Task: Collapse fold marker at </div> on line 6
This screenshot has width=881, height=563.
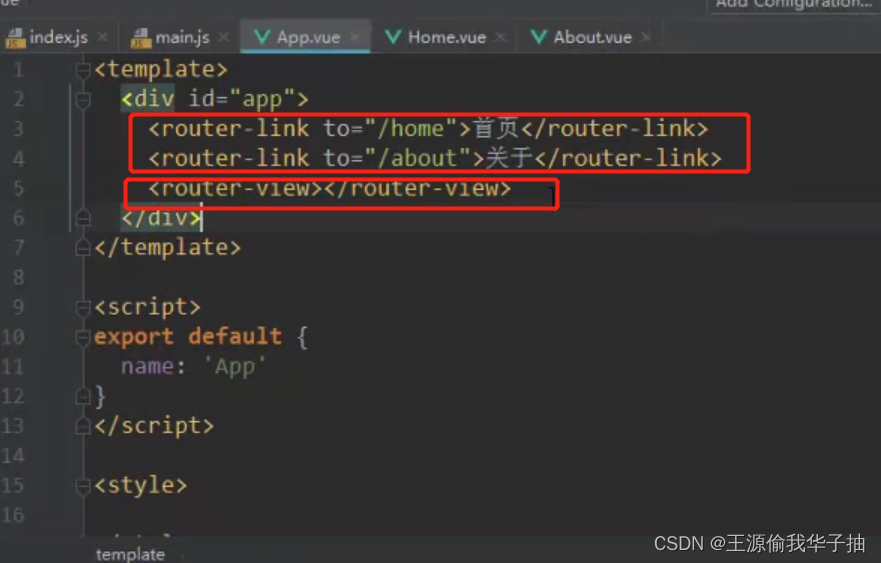Action: pos(83,217)
